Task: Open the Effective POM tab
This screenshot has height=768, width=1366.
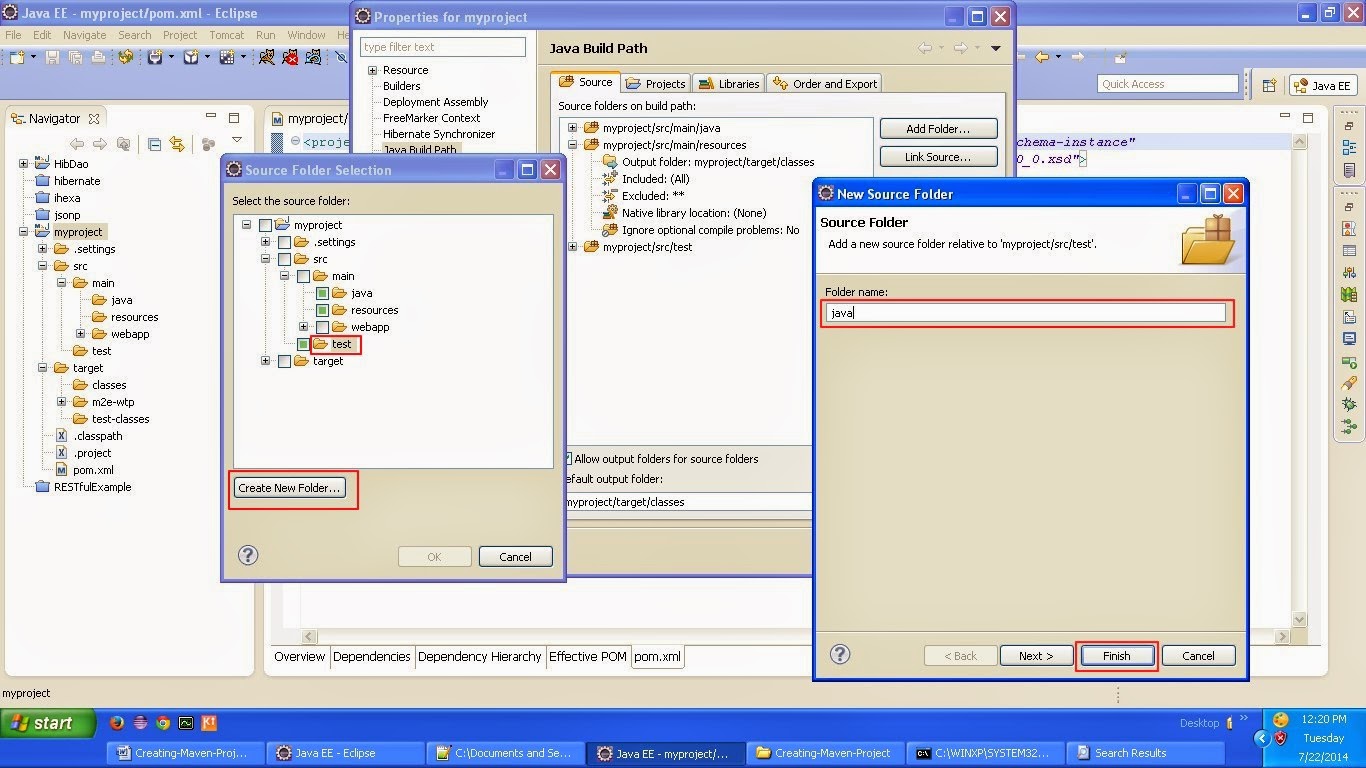Action: click(x=588, y=656)
